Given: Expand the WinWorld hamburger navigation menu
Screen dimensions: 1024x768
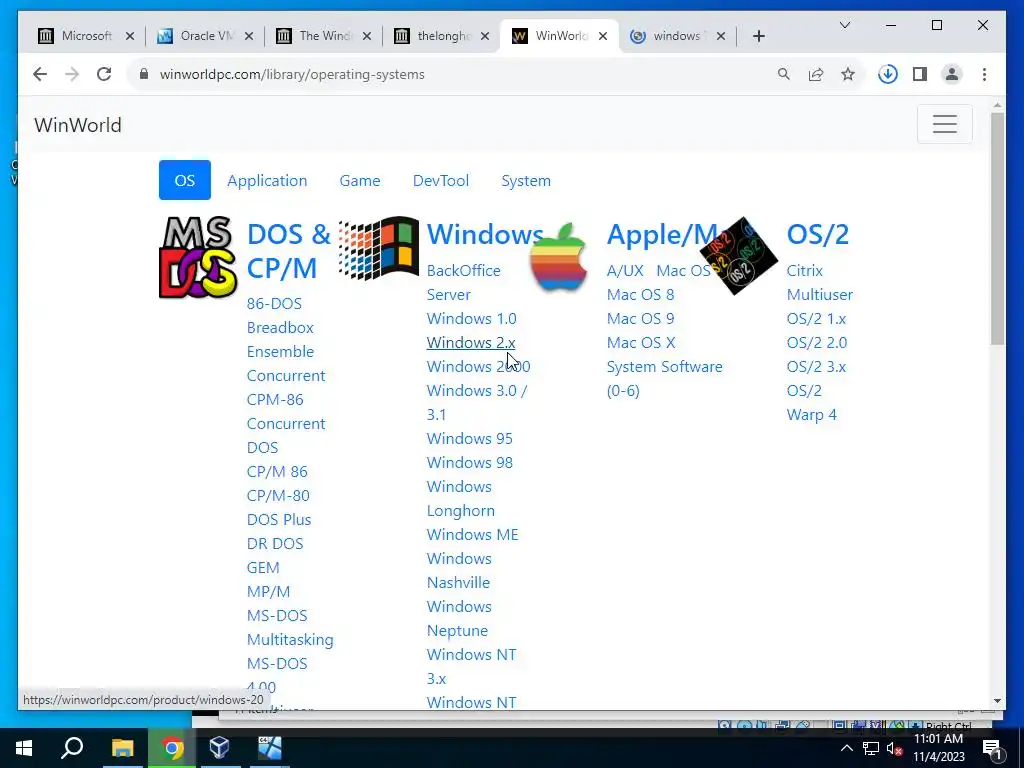Looking at the screenshot, I should pos(944,124).
